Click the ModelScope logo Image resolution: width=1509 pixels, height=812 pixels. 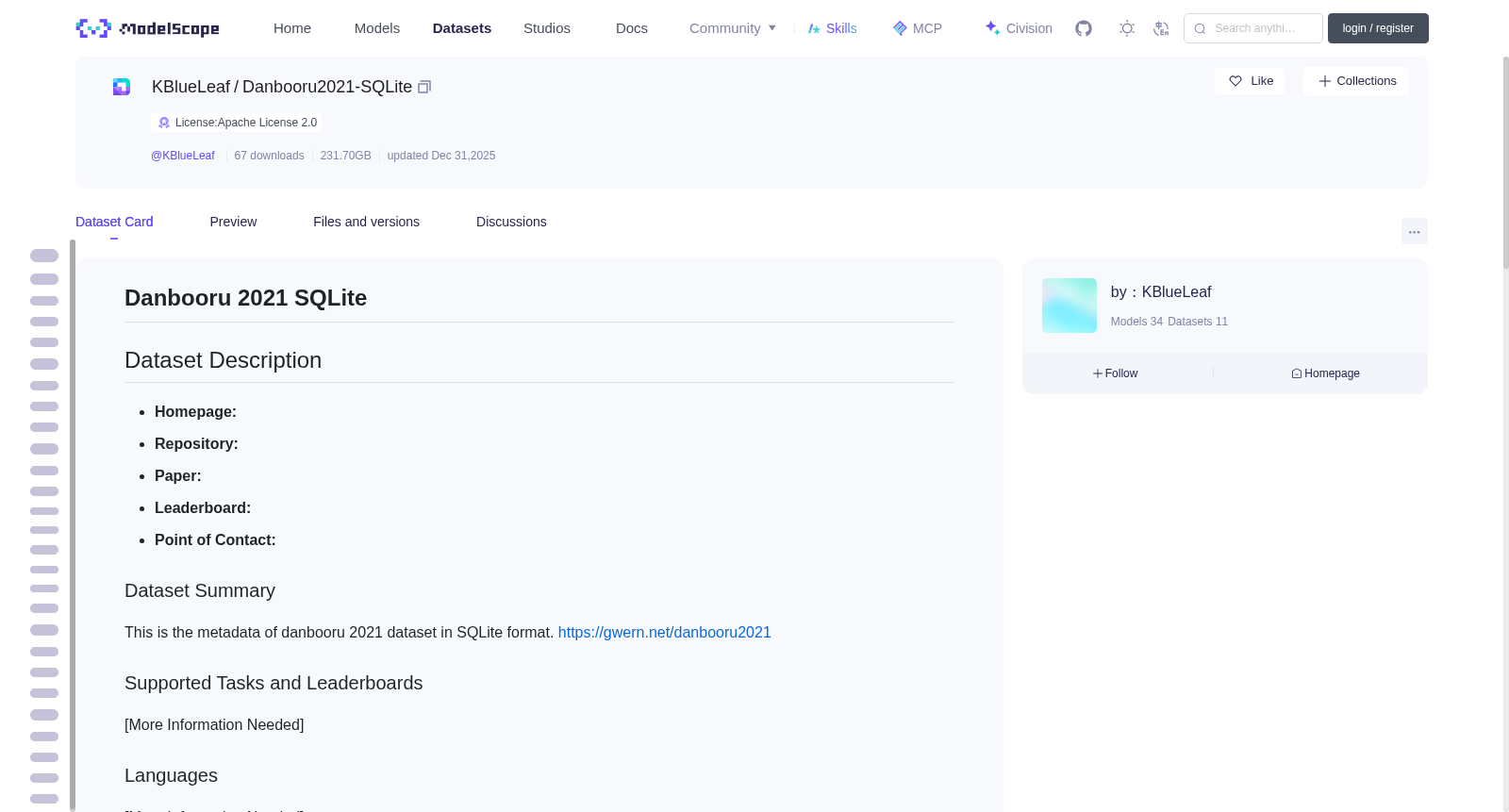pyautogui.click(x=147, y=28)
